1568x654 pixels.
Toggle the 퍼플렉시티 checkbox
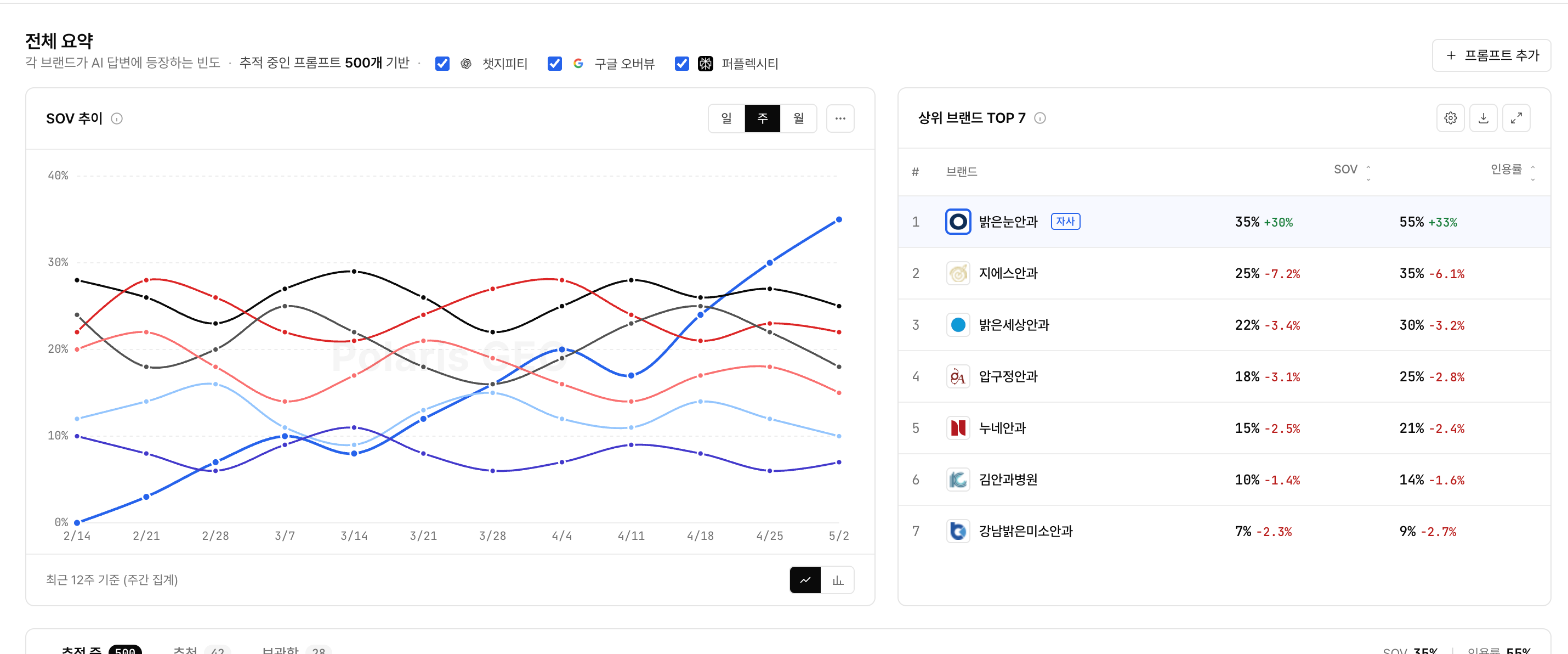point(681,63)
